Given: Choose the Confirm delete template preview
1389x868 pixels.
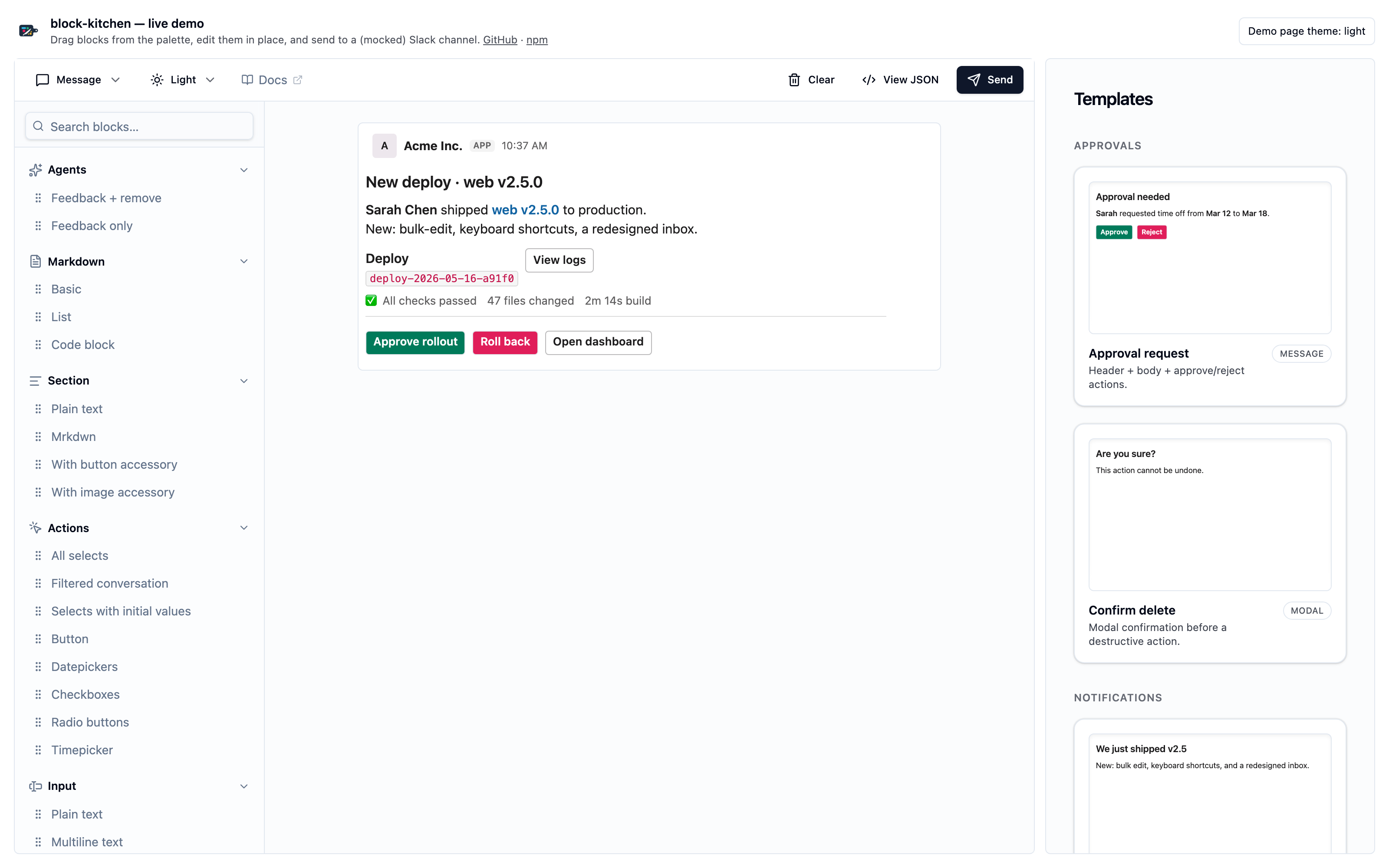Looking at the screenshot, I should pos(1209,514).
